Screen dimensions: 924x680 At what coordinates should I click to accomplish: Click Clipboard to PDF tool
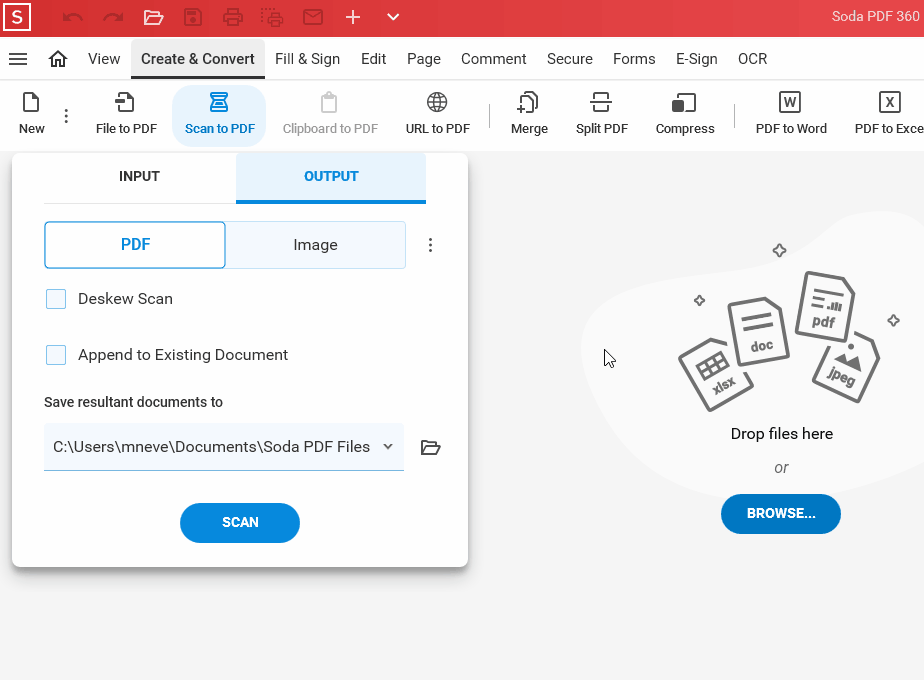[330, 114]
